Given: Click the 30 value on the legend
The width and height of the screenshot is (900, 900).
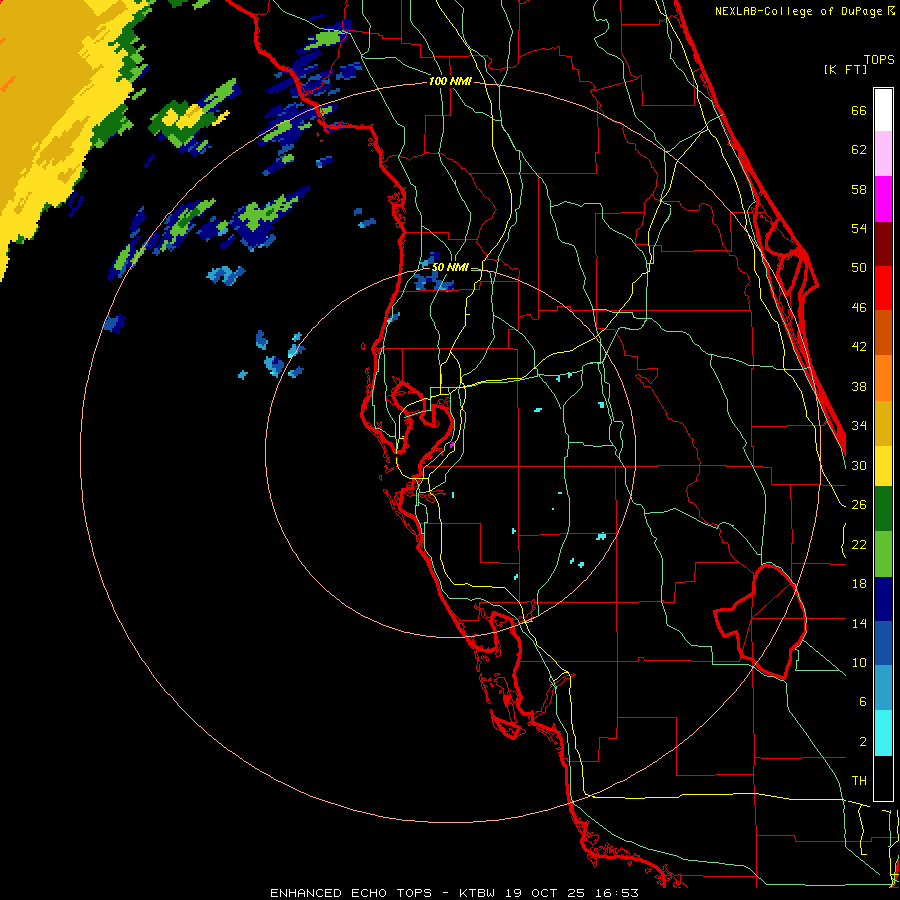Looking at the screenshot, I should [859, 465].
